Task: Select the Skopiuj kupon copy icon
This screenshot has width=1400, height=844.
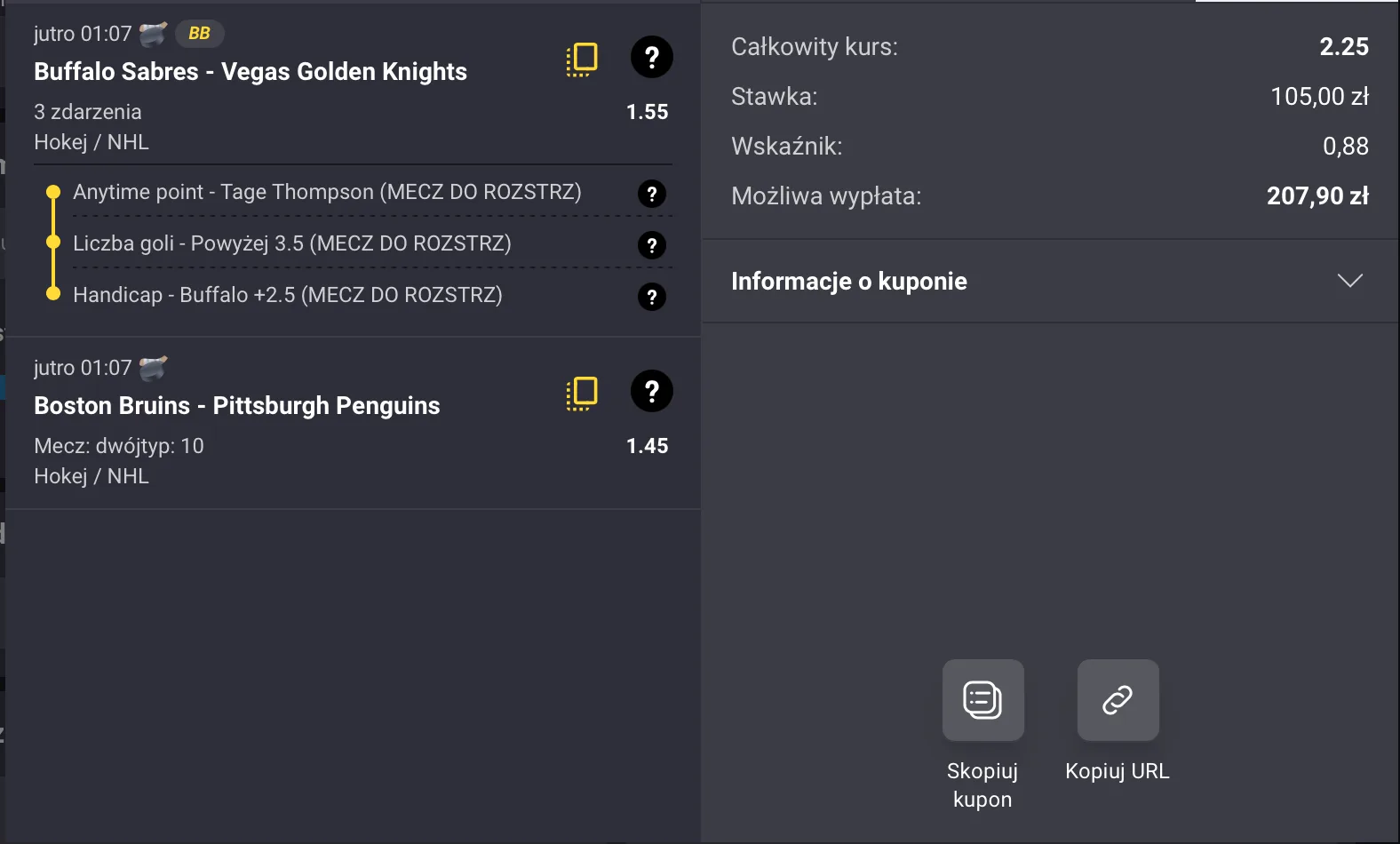Action: pos(982,700)
